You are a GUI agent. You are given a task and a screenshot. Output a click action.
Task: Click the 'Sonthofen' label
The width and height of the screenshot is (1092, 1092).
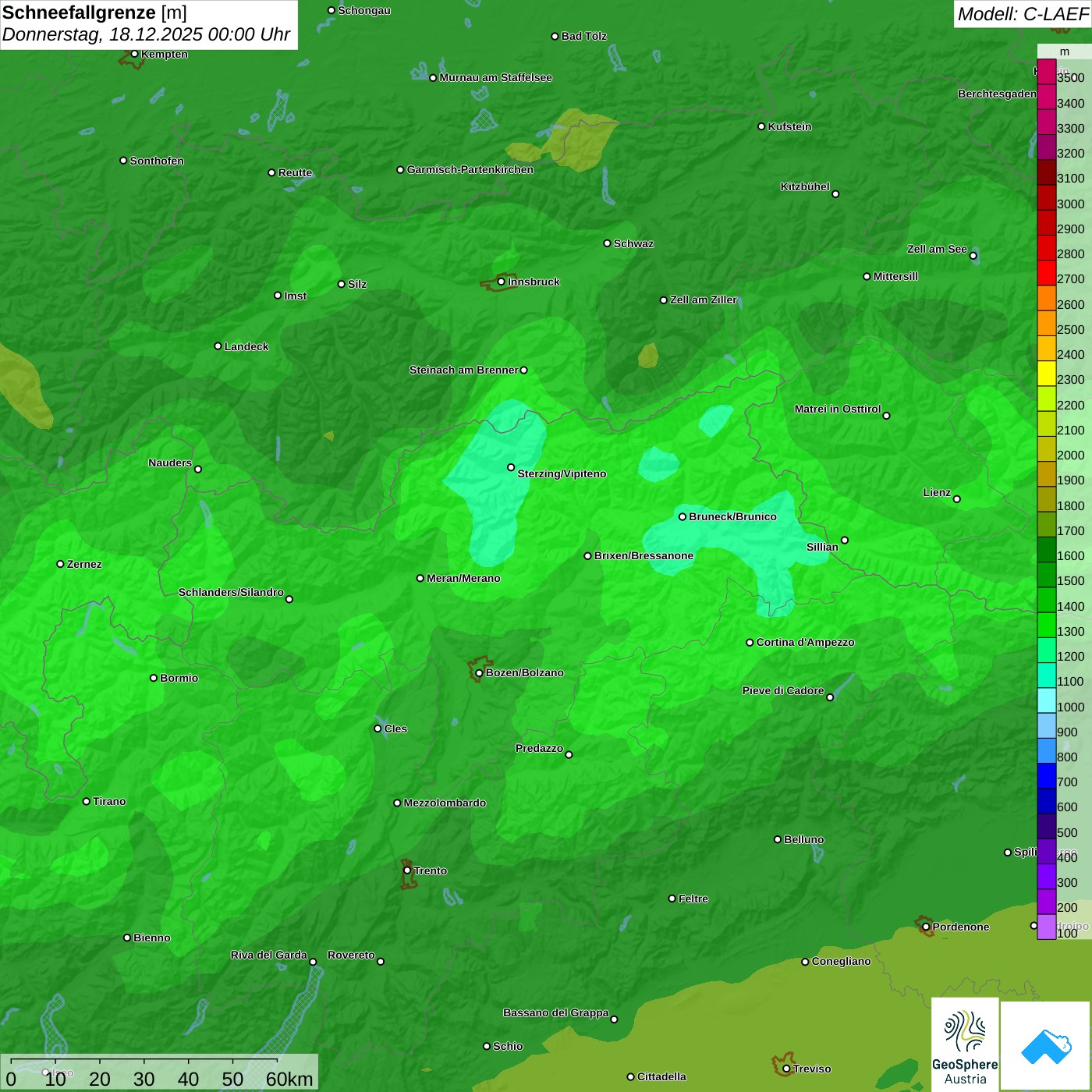(x=157, y=161)
